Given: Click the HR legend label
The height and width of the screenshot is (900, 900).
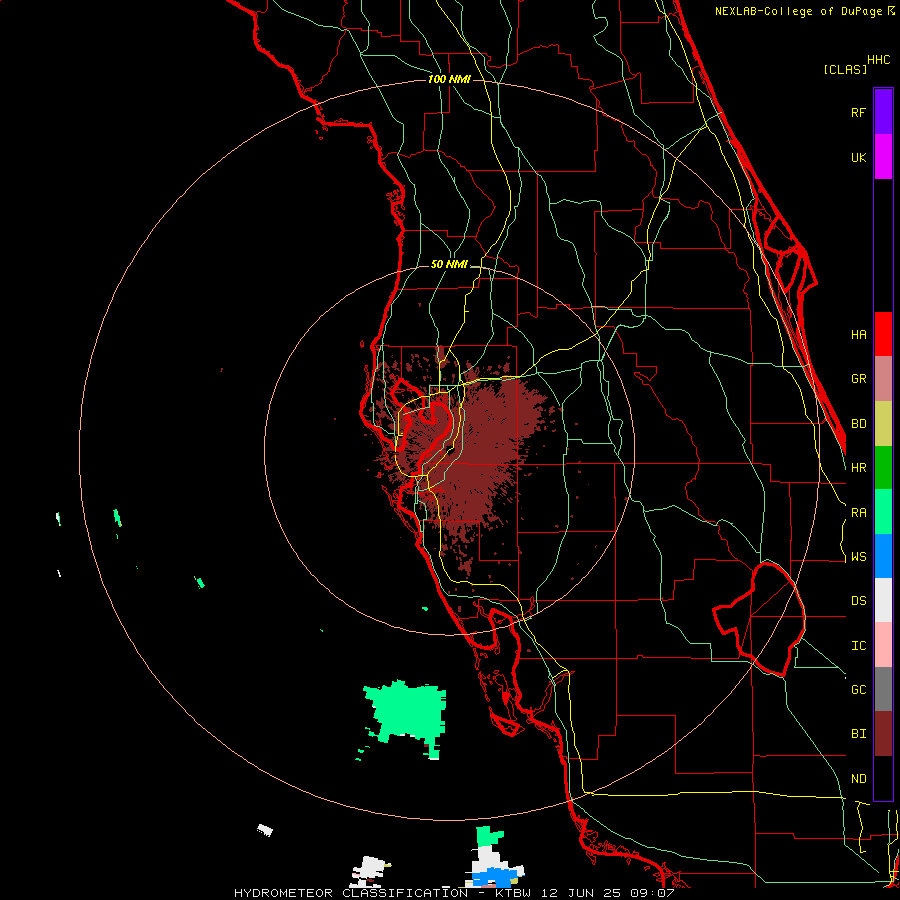Looking at the screenshot, I should [x=858, y=468].
